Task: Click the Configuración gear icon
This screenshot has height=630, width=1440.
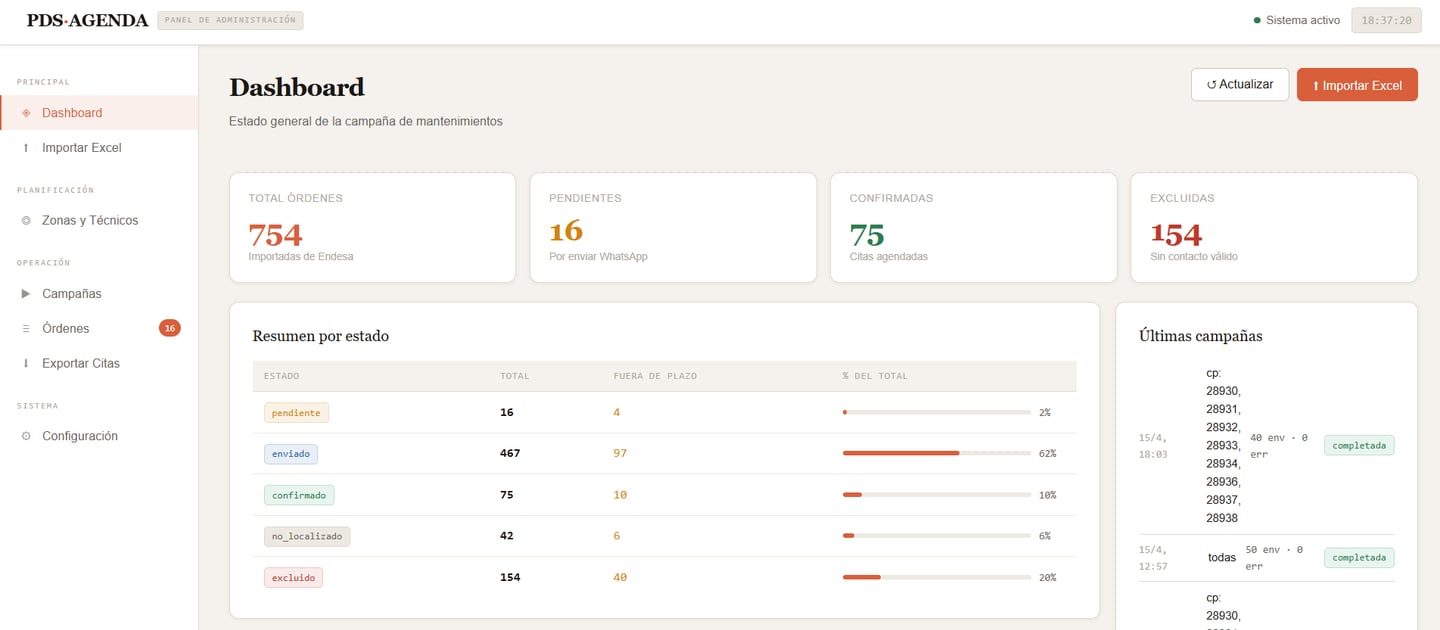Action: 26,437
